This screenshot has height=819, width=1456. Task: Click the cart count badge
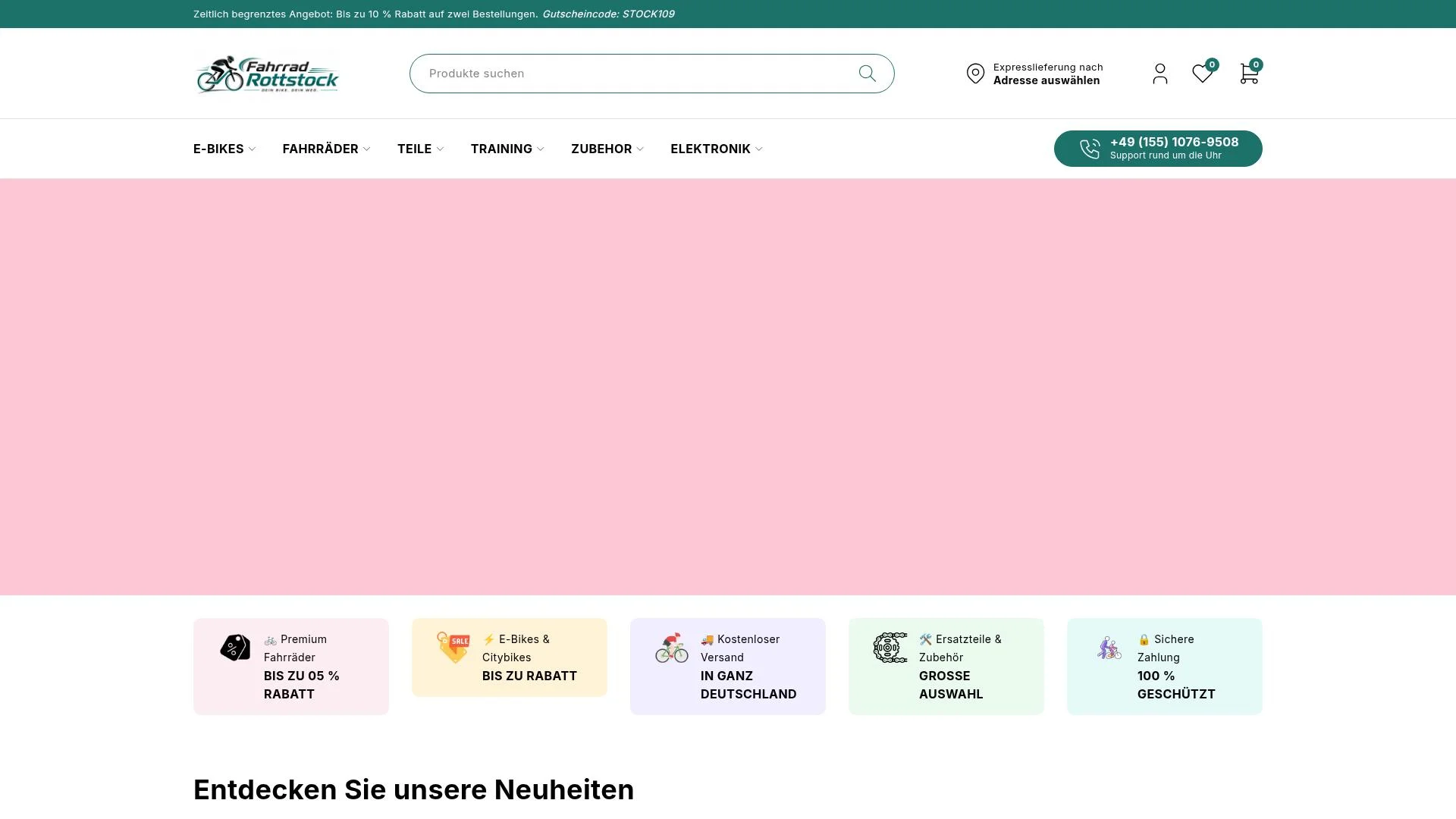click(1256, 64)
